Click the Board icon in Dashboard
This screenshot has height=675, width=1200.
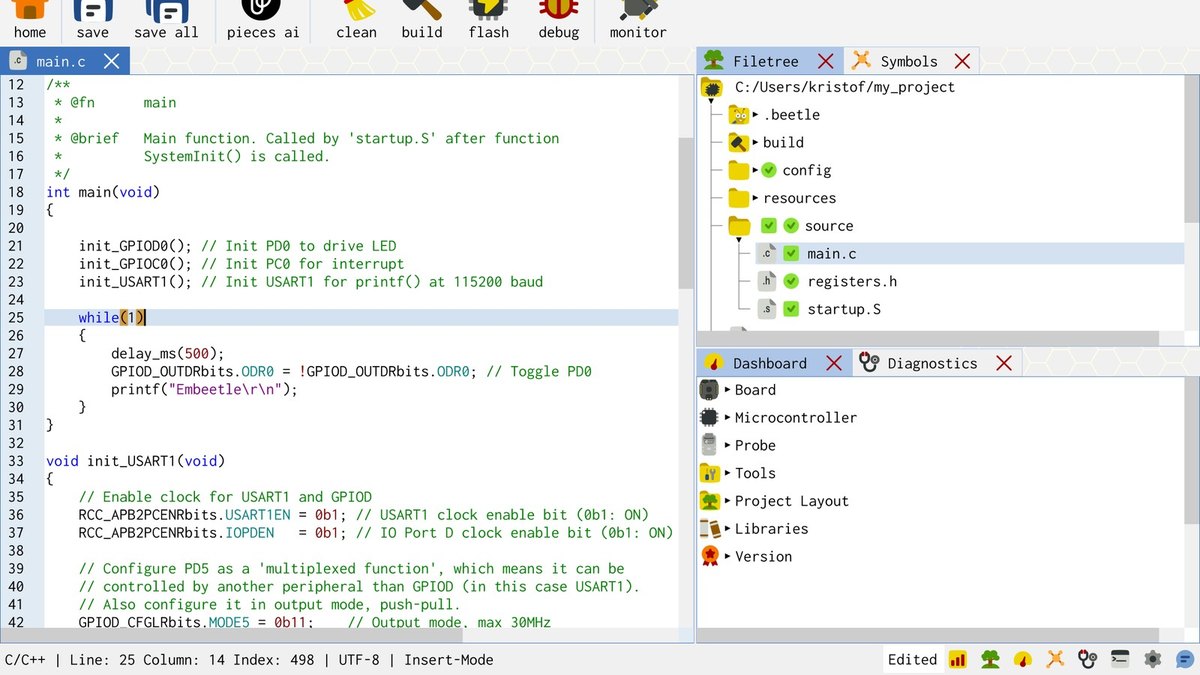click(710, 390)
